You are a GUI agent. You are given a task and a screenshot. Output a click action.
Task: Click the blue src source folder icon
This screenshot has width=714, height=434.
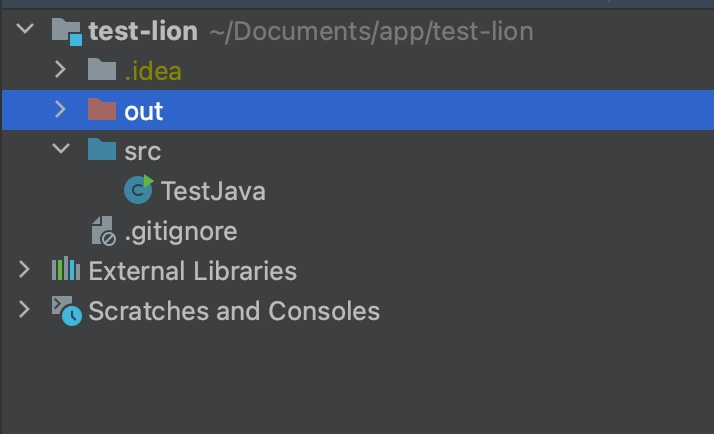point(102,150)
